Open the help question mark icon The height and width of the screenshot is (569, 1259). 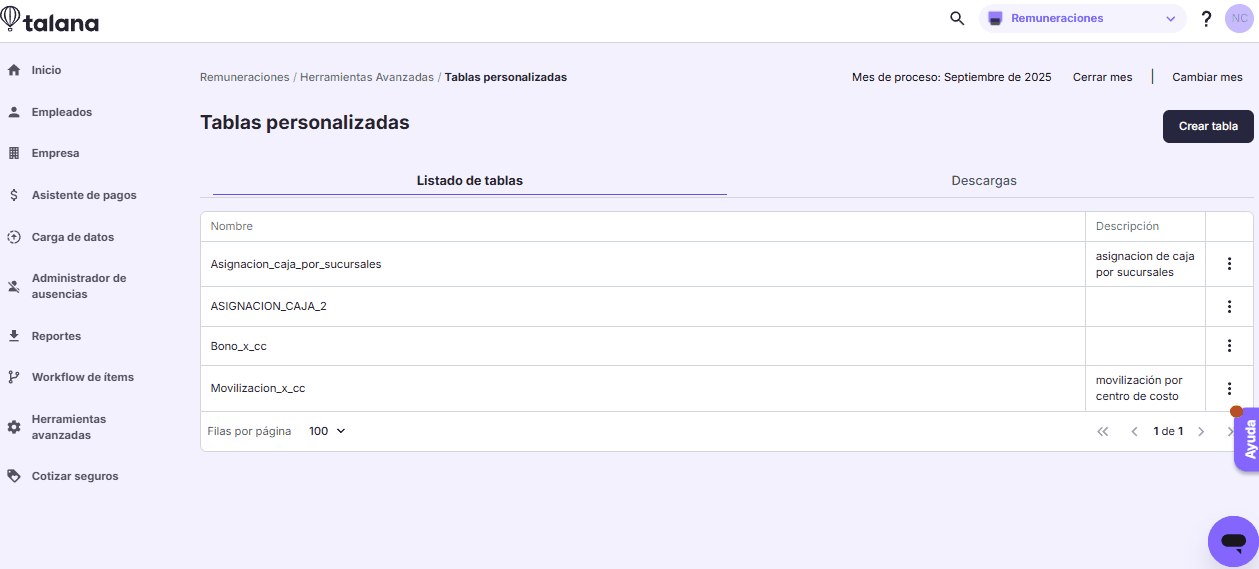[1206, 19]
